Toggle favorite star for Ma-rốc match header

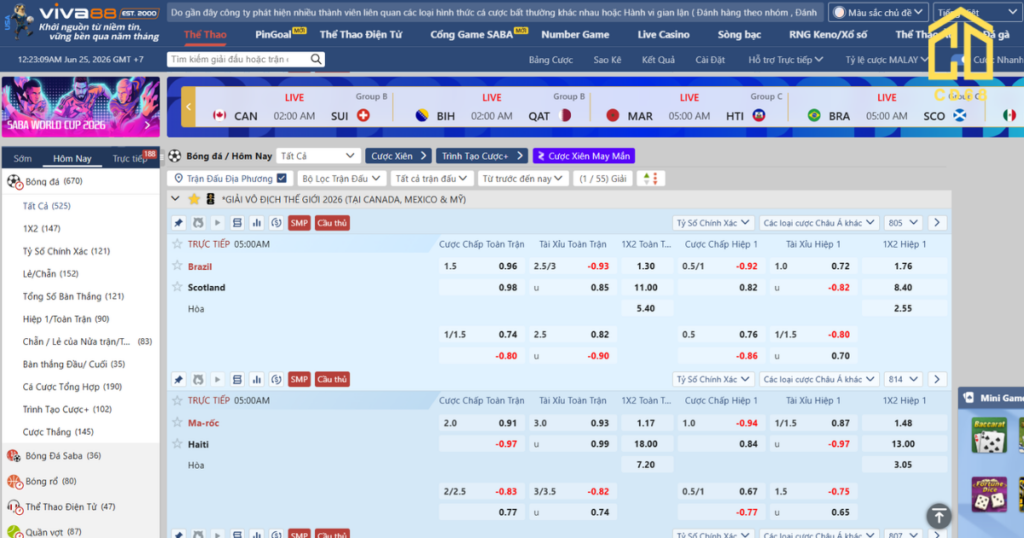[x=177, y=400]
